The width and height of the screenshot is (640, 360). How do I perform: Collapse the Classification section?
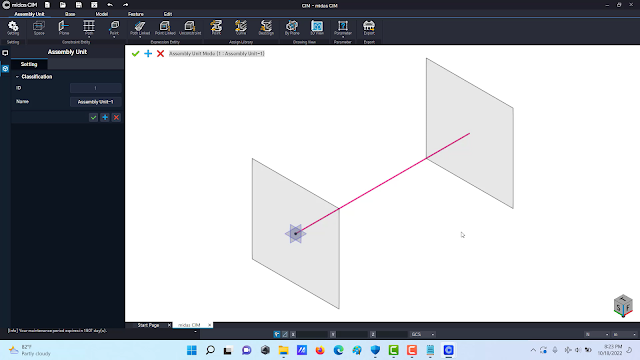tap(17, 77)
